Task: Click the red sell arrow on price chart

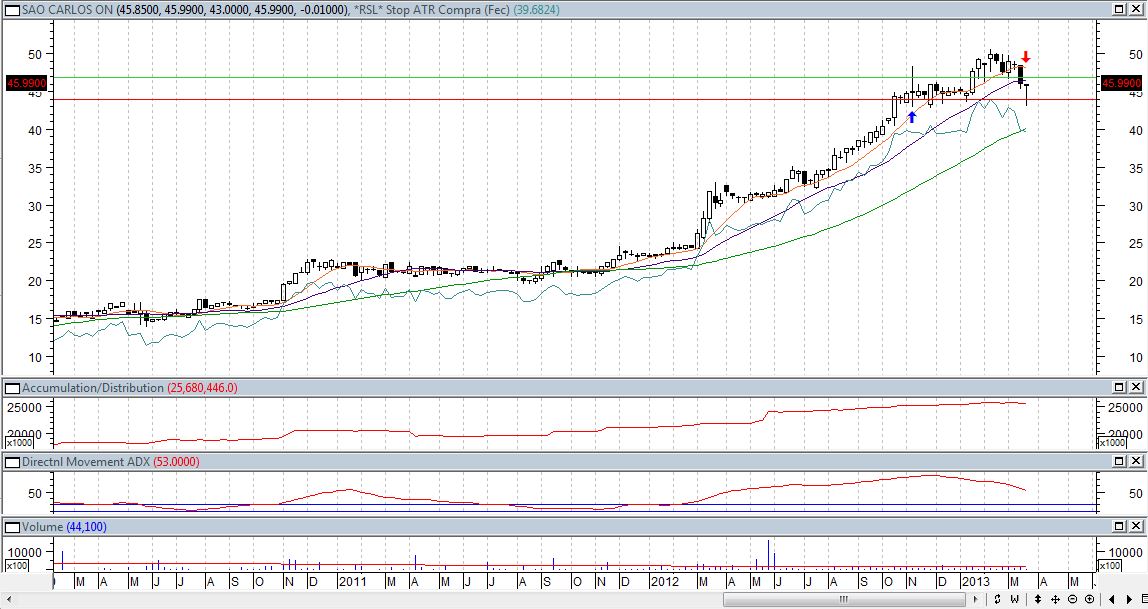Action: click(1025, 57)
